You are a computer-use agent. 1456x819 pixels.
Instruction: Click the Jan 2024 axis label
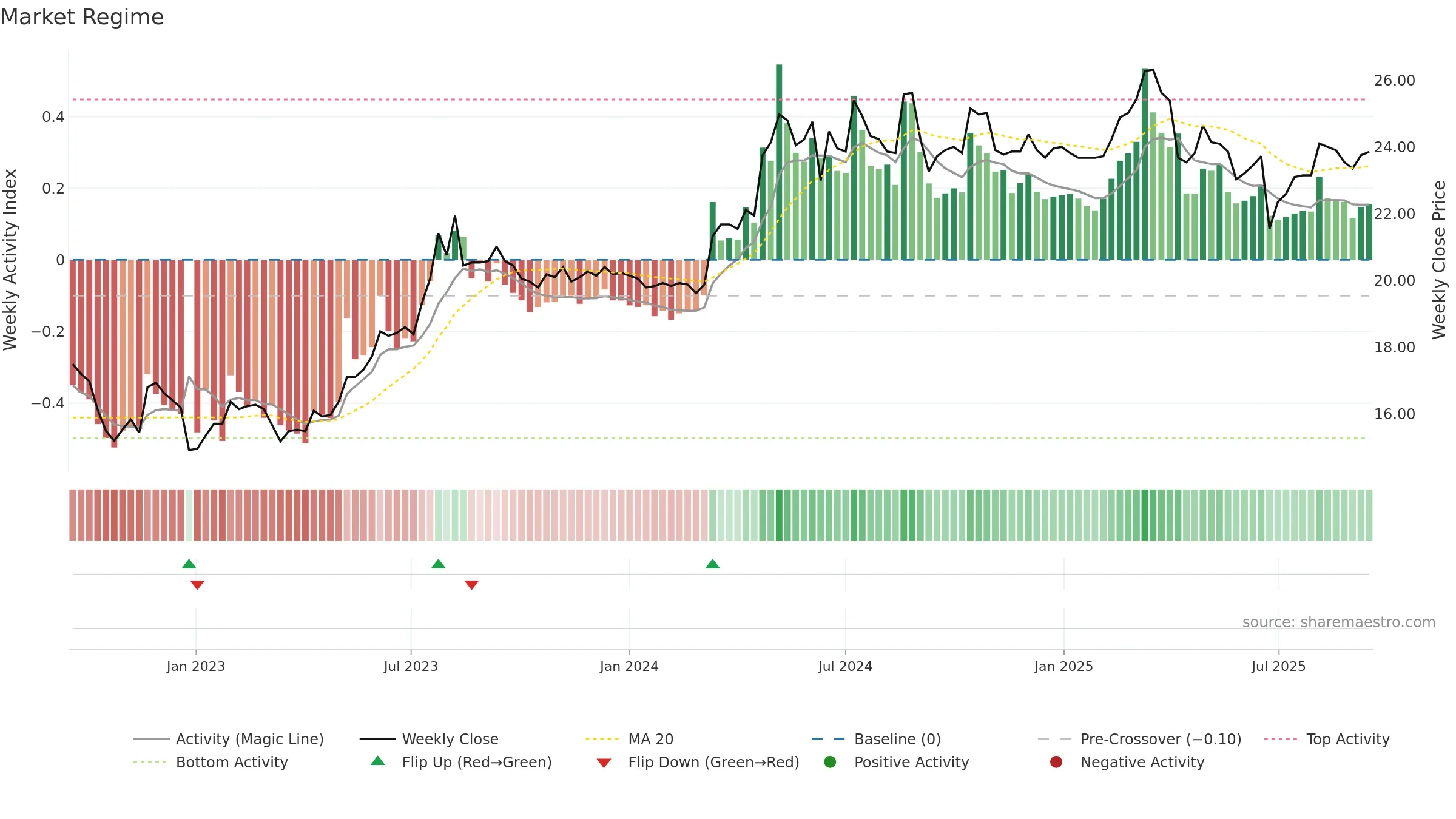[629, 666]
